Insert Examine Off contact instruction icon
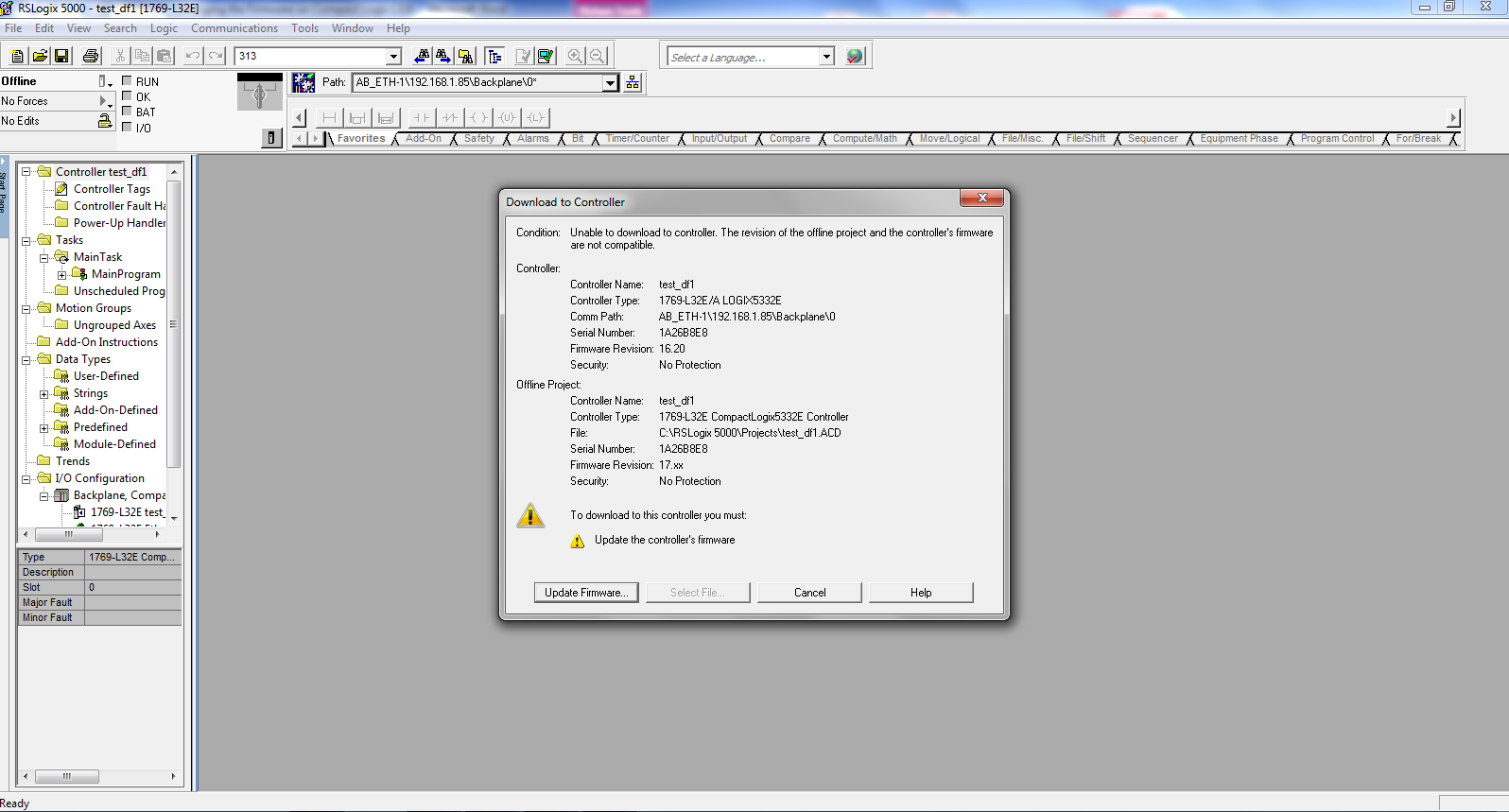The height and width of the screenshot is (812, 1509). 450,118
